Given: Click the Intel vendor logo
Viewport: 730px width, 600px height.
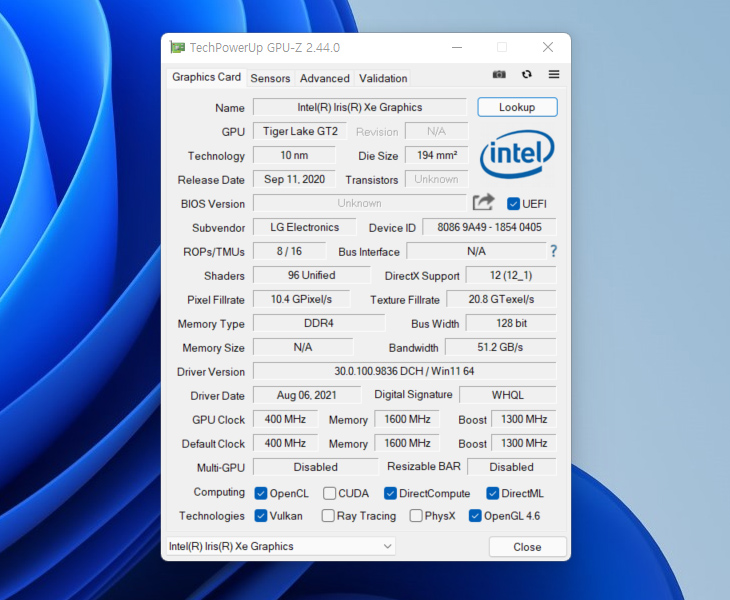Looking at the screenshot, I should [517, 154].
